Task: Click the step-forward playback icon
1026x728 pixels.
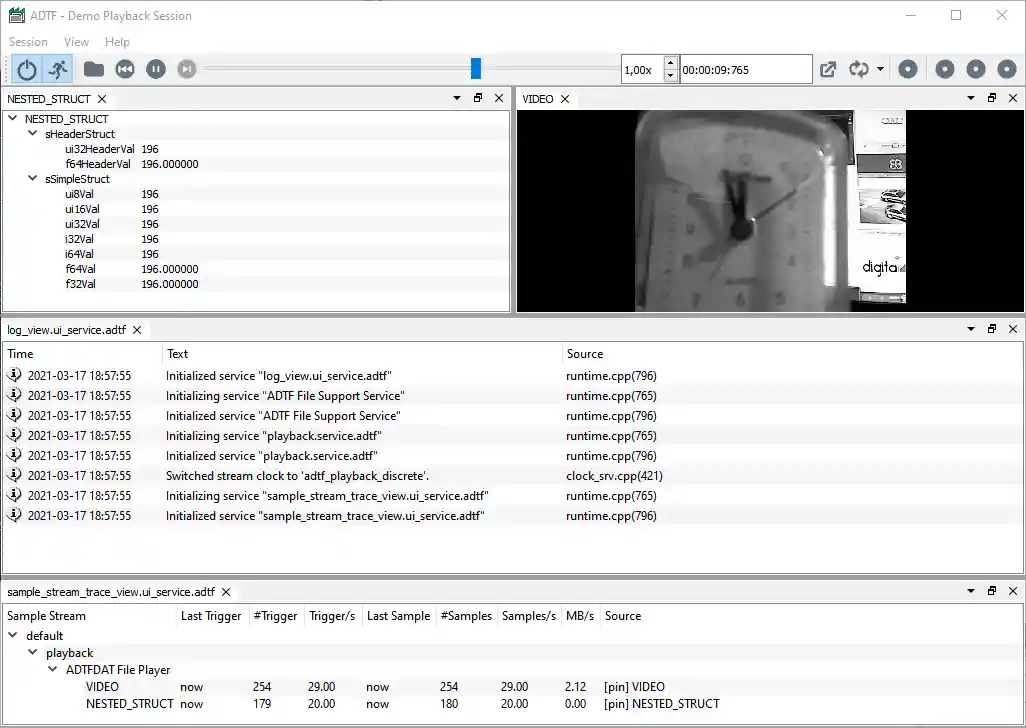Action: (x=186, y=69)
